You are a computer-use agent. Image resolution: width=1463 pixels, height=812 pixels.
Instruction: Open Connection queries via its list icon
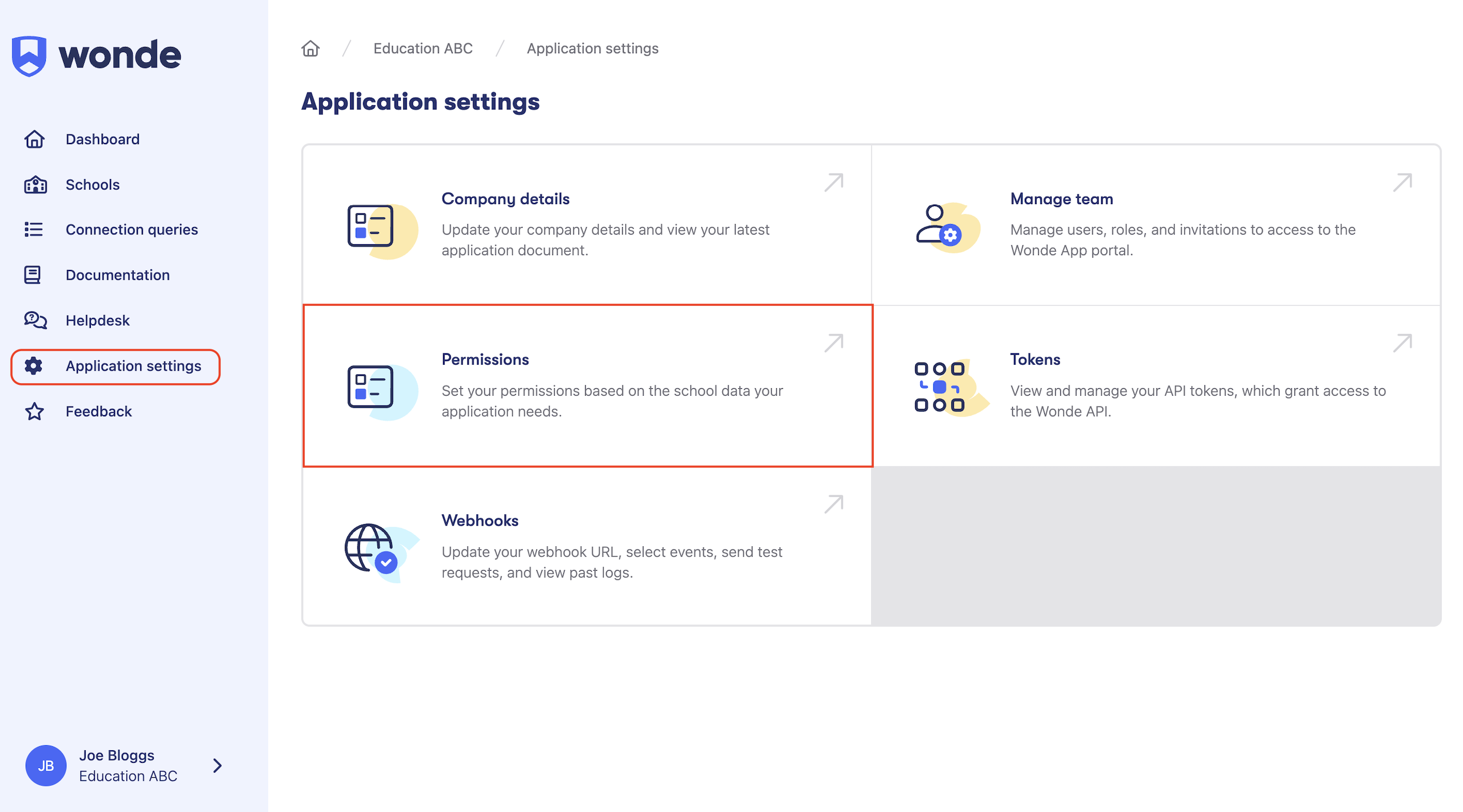click(x=34, y=229)
